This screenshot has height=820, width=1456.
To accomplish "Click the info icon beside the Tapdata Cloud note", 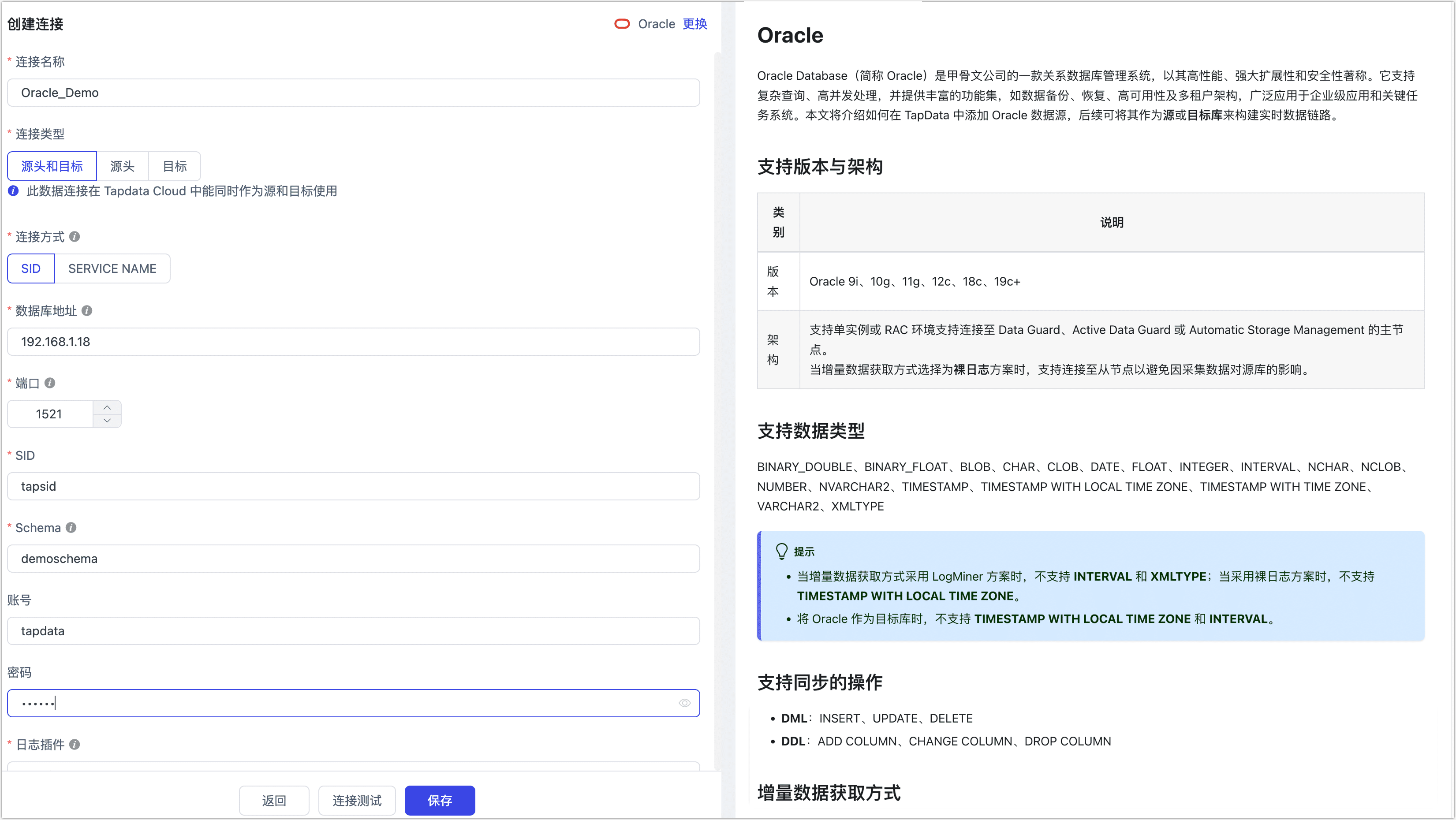I will 12,191.
